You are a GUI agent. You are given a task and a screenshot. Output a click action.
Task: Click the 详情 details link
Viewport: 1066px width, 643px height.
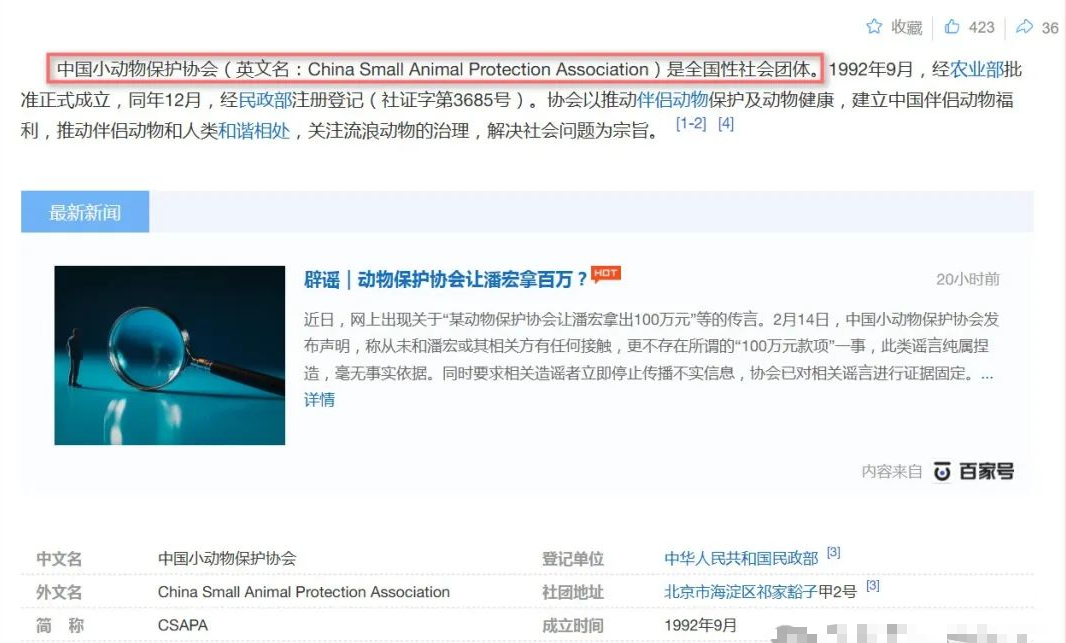click(319, 400)
